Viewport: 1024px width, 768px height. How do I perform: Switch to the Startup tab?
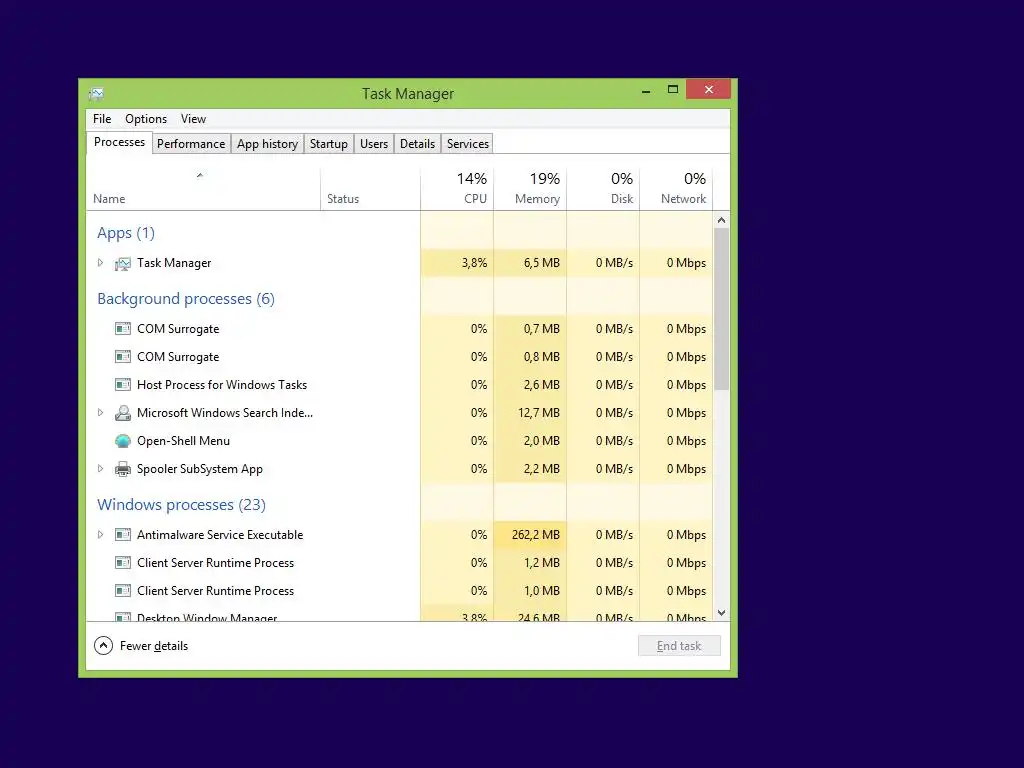(x=328, y=144)
